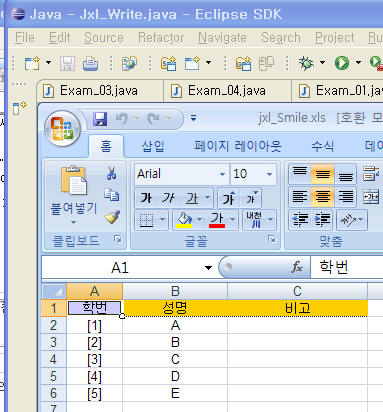
Task: Toggle Top Align
Action: tap(300, 174)
